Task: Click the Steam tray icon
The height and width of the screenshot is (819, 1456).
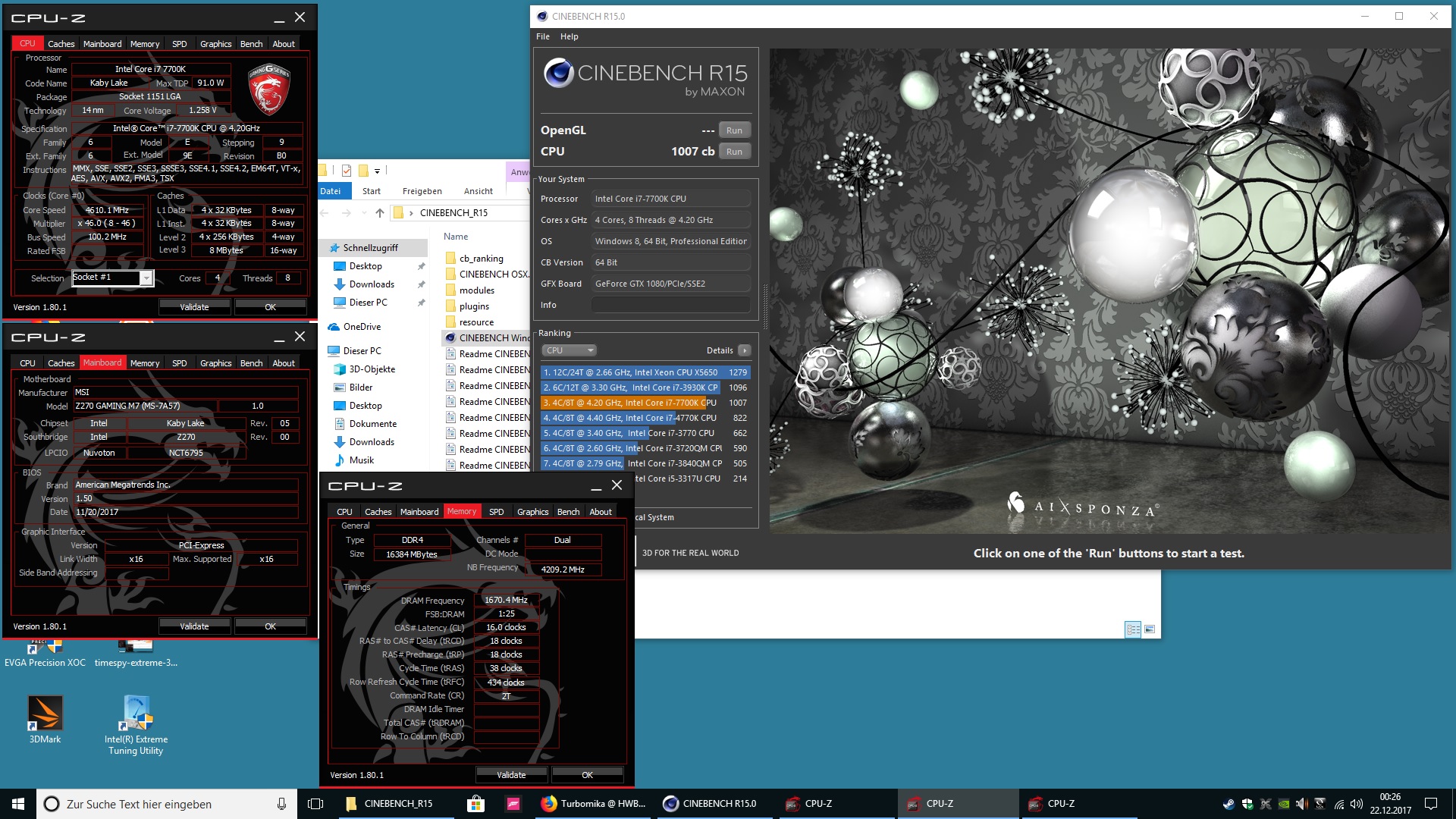Action: tap(1228, 804)
